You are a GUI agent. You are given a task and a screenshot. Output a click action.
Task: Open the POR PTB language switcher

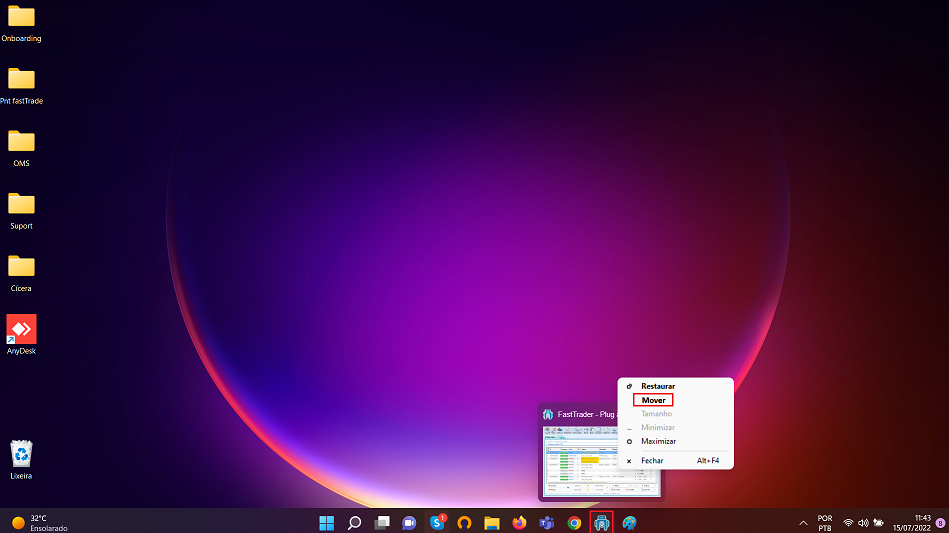coord(825,523)
